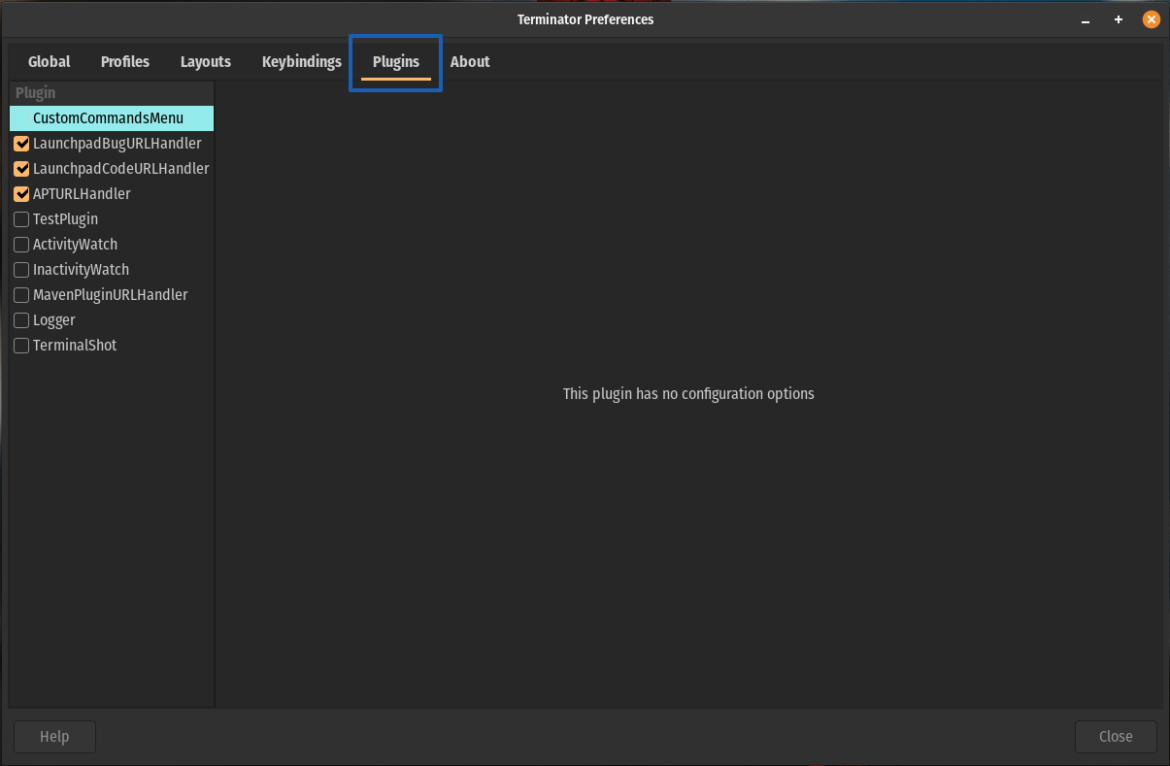
Task: Minimize the Terminator Preferences window
Action: click(1085, 19)
